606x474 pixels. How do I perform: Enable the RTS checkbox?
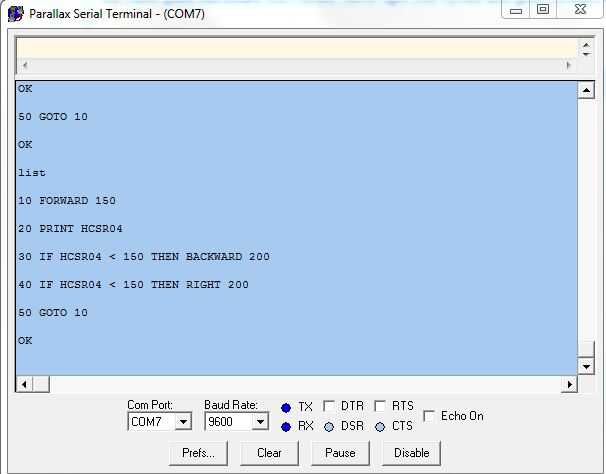tap(380, 406)
